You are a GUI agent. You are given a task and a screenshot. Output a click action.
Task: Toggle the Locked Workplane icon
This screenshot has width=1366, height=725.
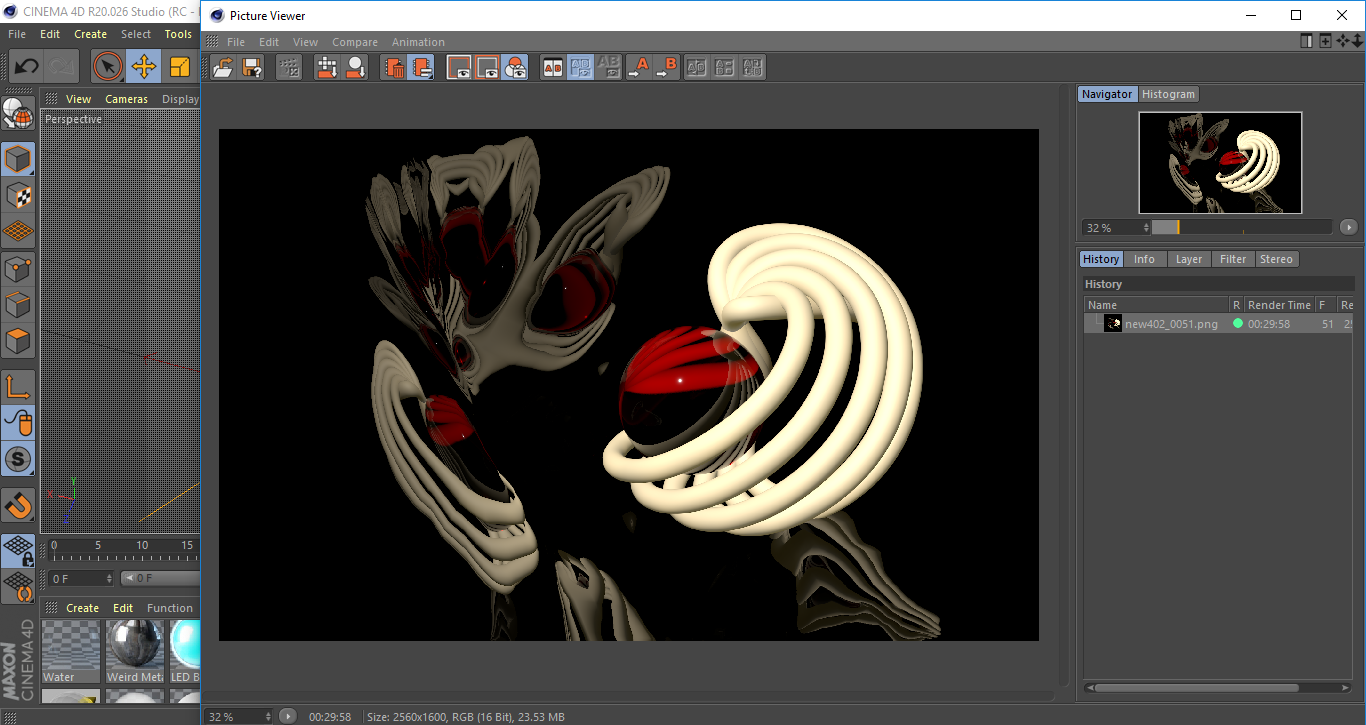tap(18, 550)
